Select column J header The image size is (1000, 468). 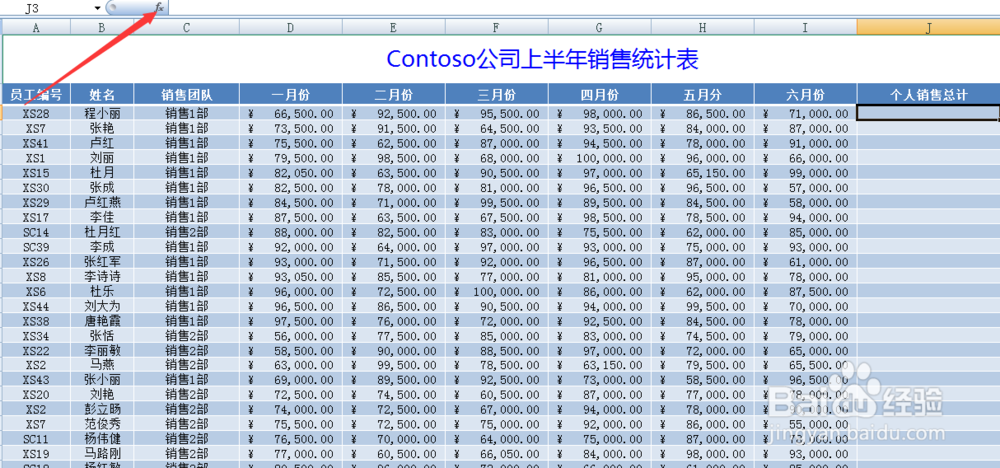click(x=929, y=27)
